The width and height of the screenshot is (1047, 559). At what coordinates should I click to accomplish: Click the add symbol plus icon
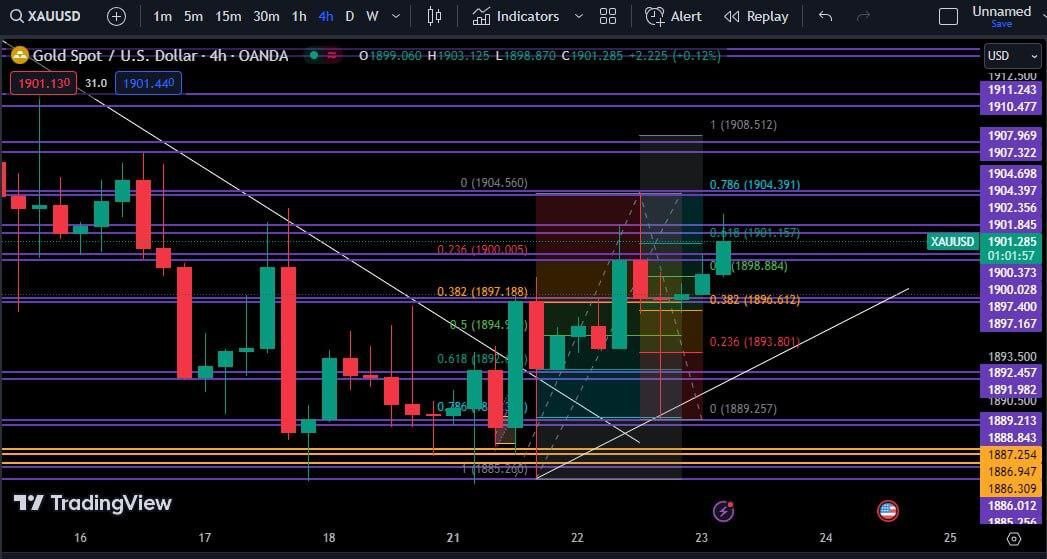point(116,16)
